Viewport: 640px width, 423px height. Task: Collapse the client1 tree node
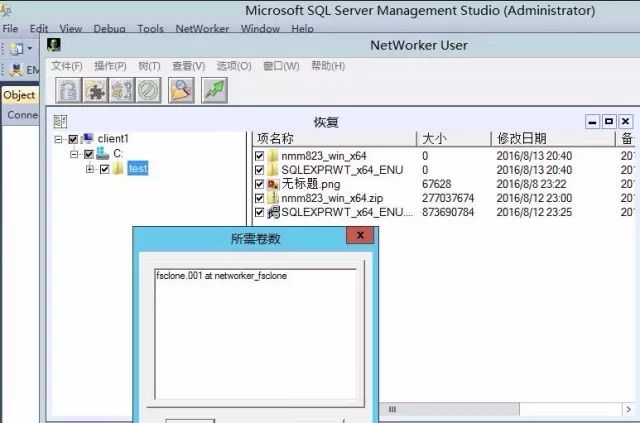[58, 139]
